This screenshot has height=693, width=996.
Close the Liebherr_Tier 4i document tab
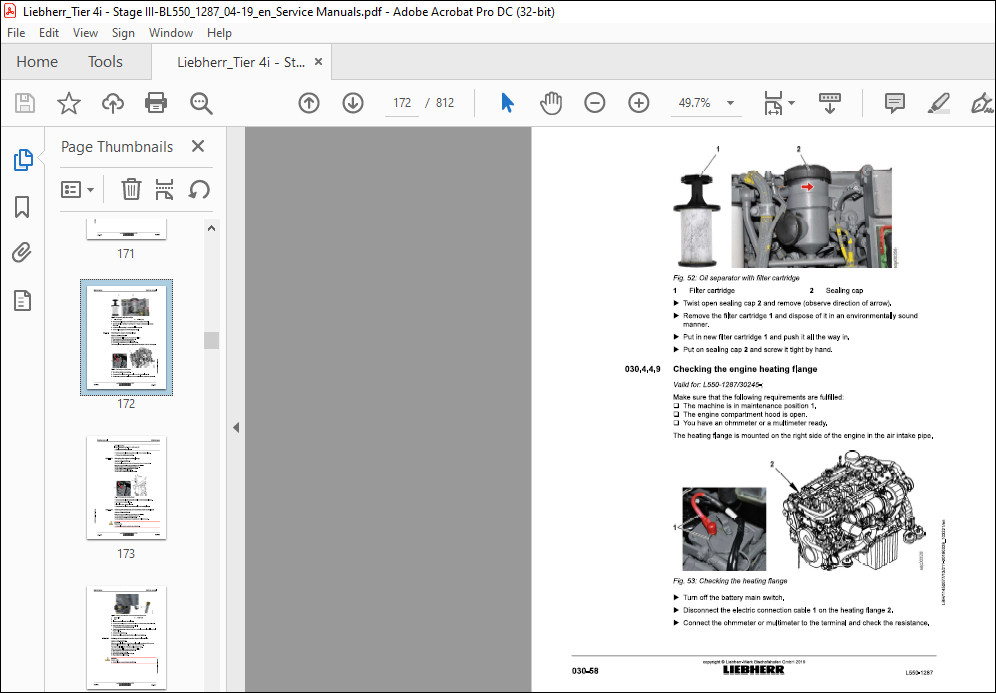click(319, 62)
